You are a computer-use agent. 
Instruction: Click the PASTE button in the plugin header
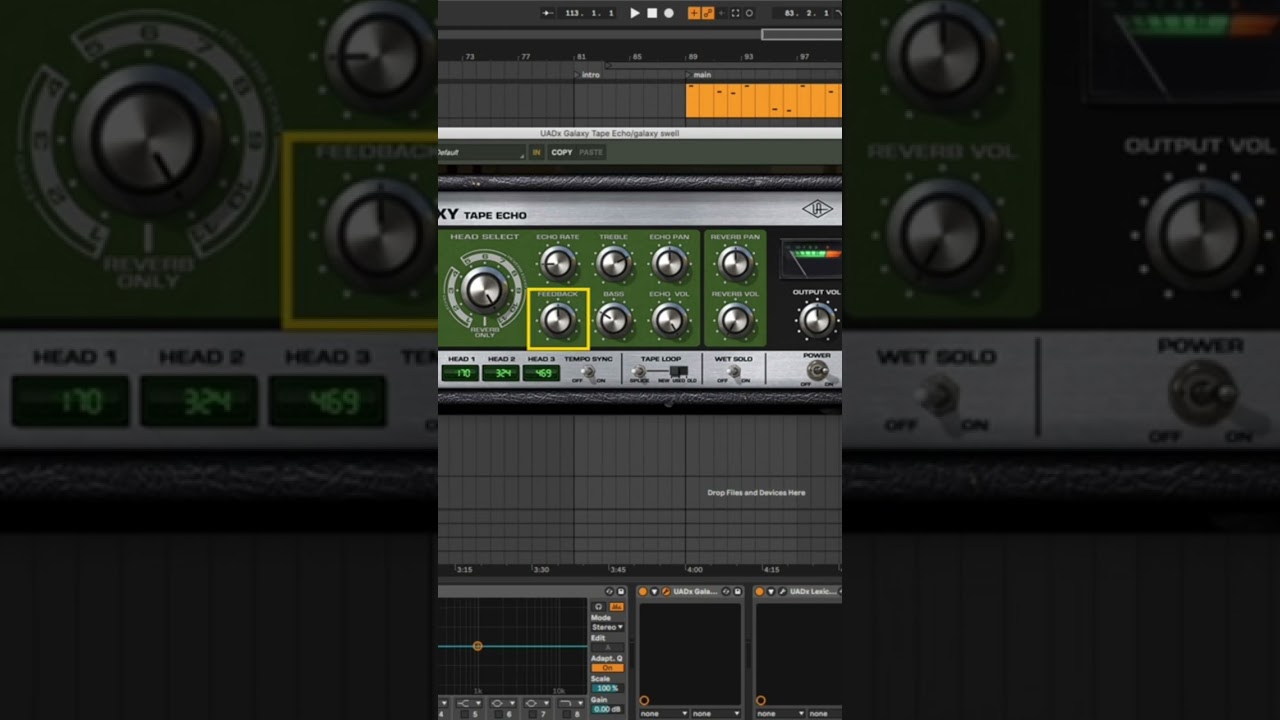tap(591, 152)
